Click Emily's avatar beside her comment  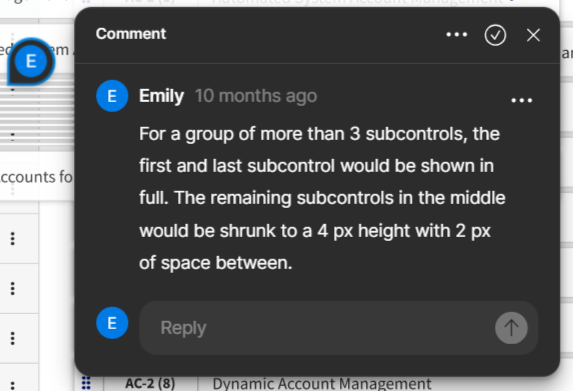(x=112, y=96)
